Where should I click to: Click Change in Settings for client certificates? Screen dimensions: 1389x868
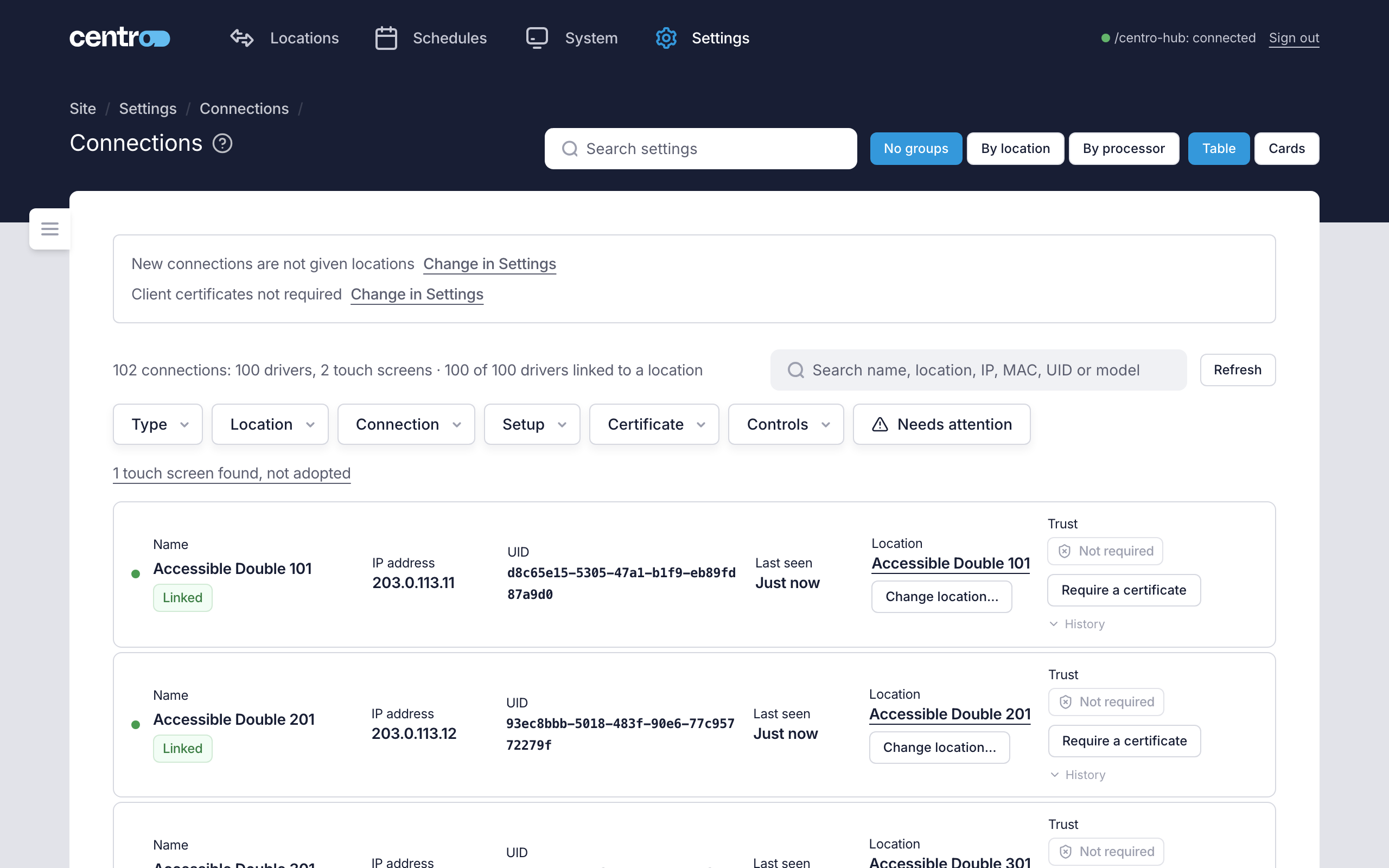point(417,294)
